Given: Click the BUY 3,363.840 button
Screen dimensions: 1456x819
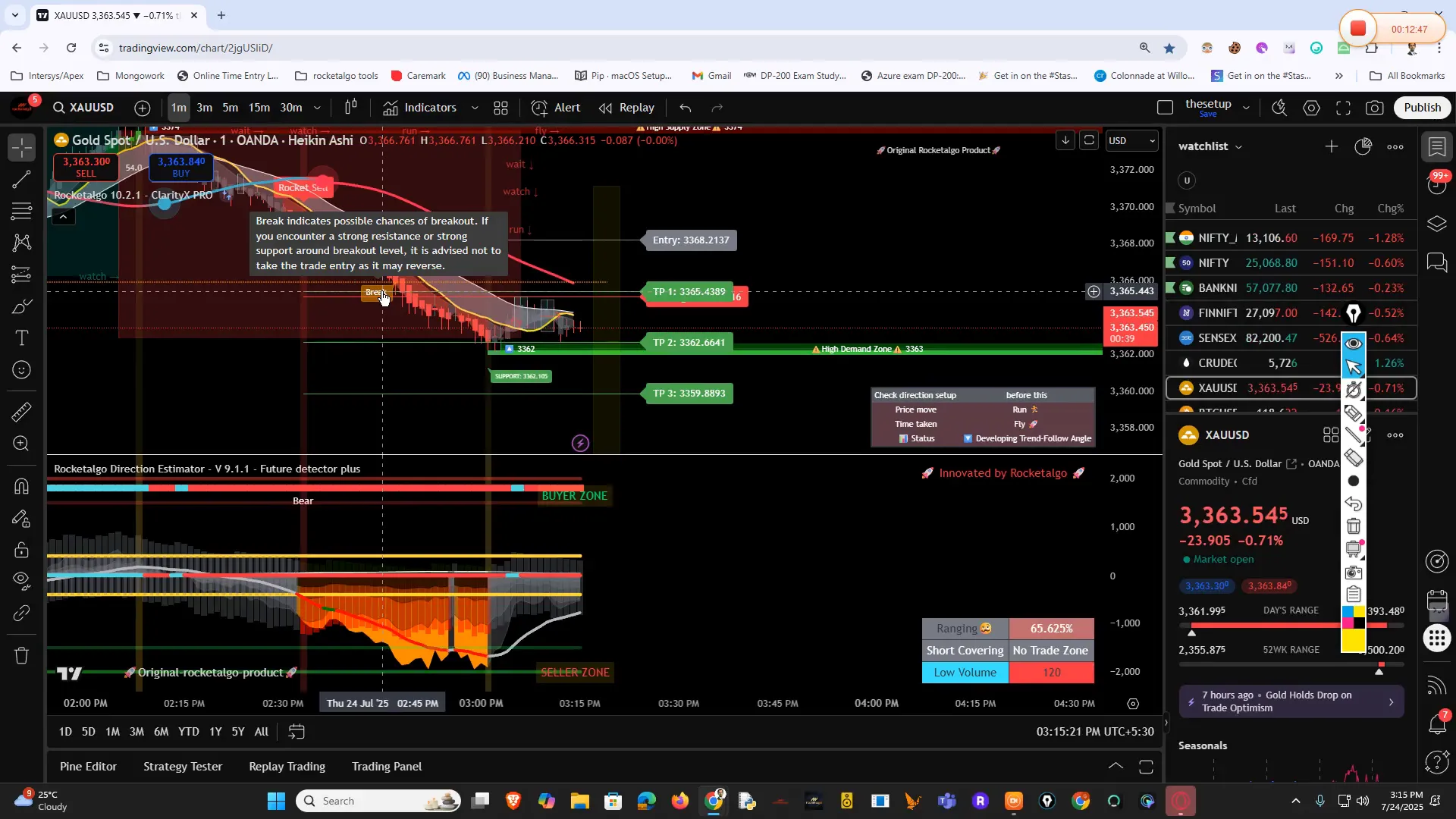Looking at the screenshot, I should coord(180,167).
